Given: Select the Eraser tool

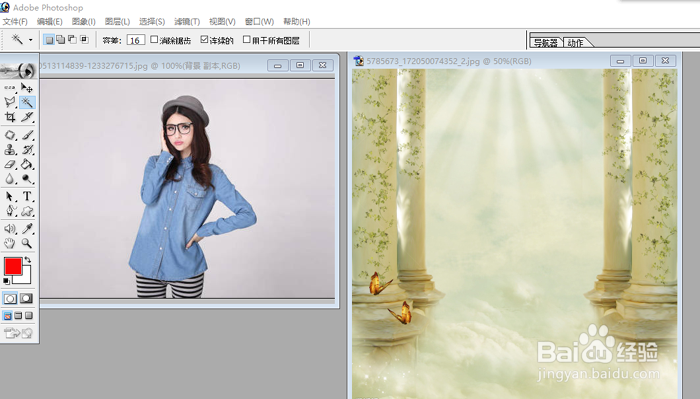Looking at the screenshot, I should [x=10, y=164].
